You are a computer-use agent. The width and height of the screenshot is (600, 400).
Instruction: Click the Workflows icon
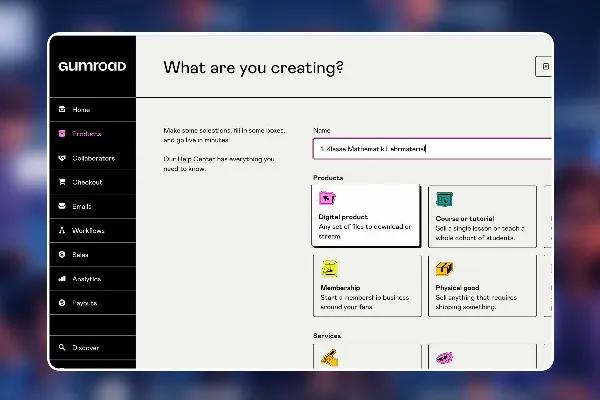[62, 230]
